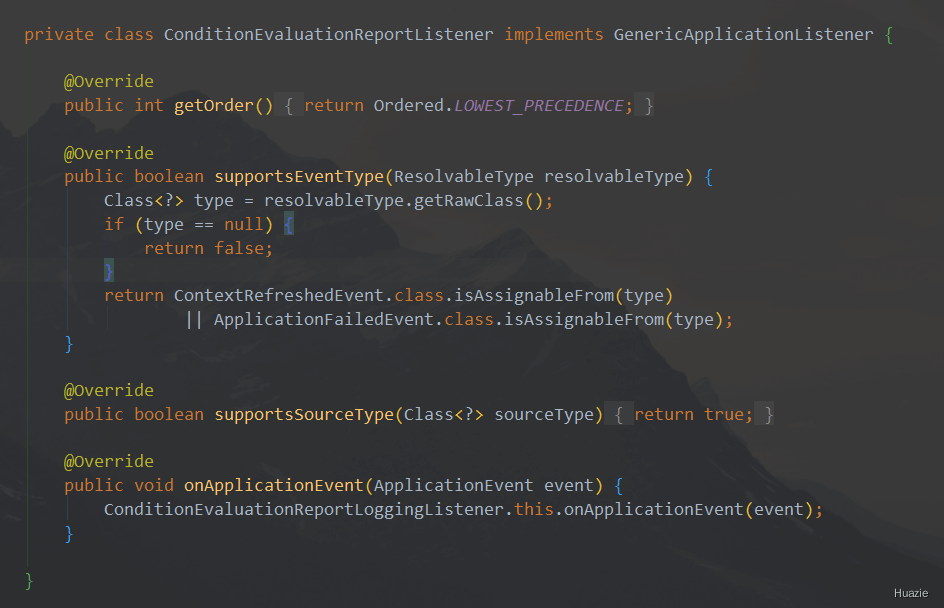Click the closing brace of supportsEventType method
The height and width of the screenshot is (608, 944).
tap(69, 344)
